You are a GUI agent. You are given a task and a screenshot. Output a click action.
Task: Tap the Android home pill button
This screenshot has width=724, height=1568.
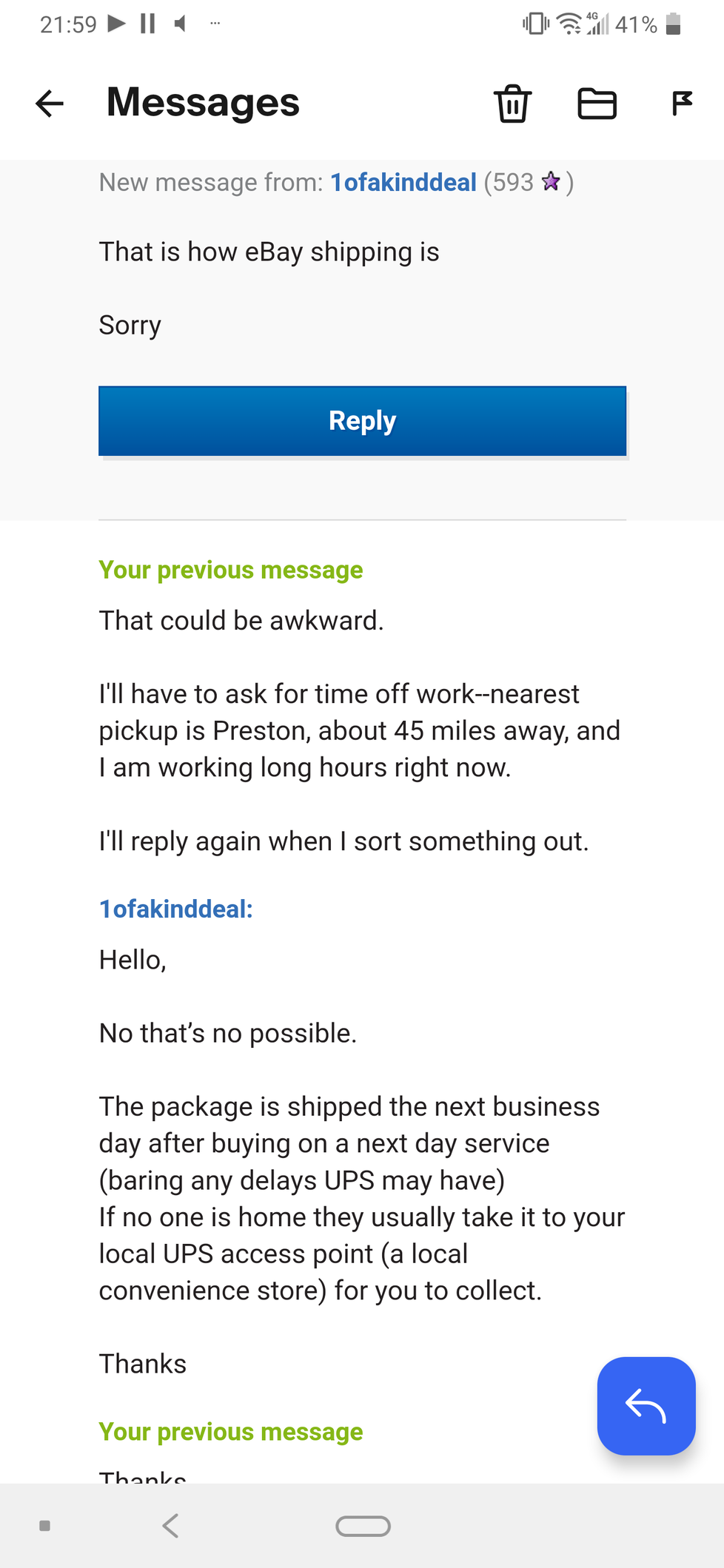363,1526
